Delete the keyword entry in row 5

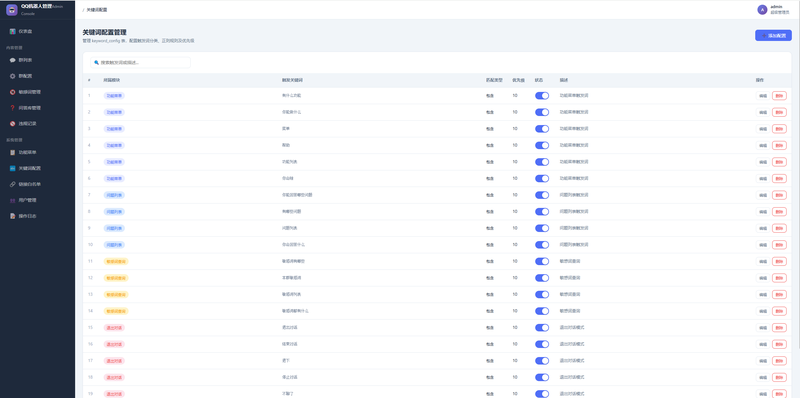coord(779,162)
